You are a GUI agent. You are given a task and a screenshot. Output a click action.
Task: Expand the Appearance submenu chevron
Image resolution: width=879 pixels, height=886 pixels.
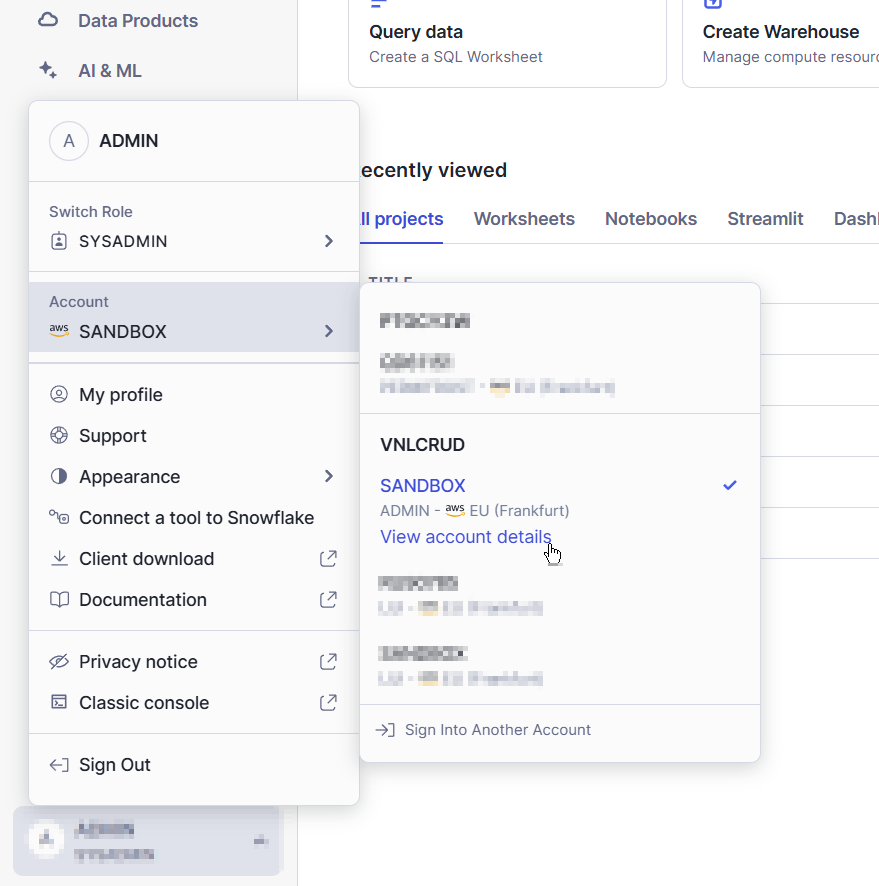click(x=329, y=476)
